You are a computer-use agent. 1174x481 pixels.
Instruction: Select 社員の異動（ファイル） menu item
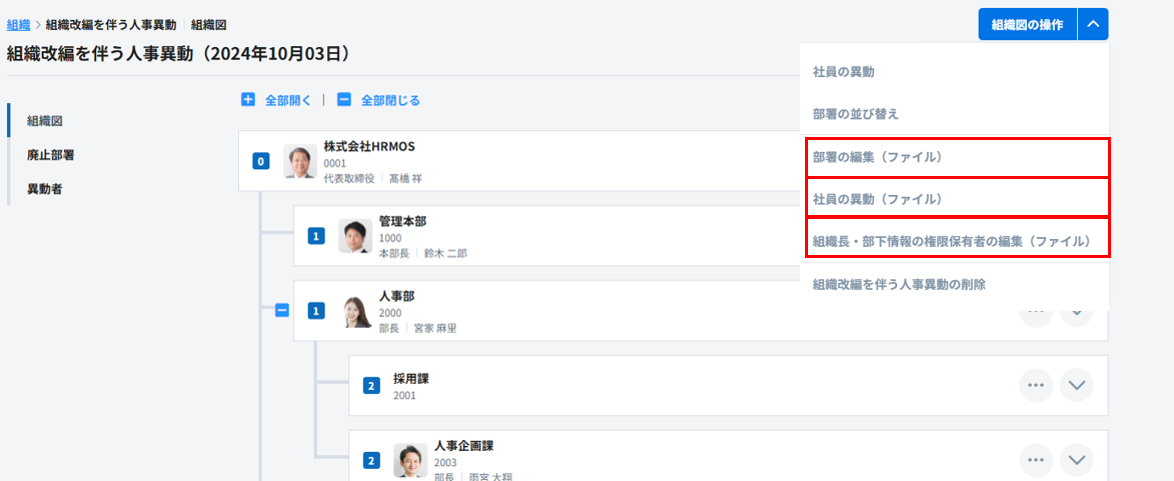coord(957,199)
